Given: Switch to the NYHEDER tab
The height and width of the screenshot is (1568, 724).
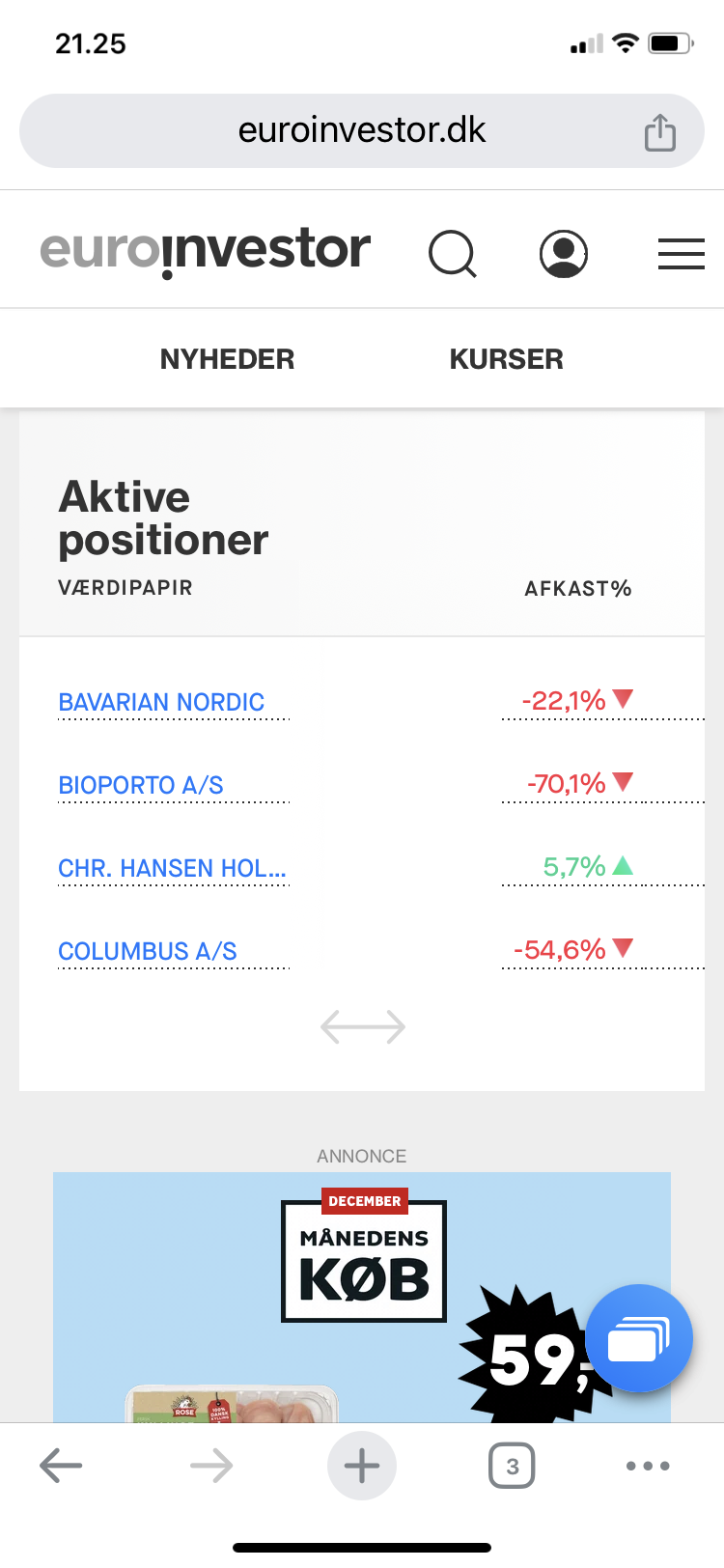Looking at the screenshot, I should click(227, 359).
